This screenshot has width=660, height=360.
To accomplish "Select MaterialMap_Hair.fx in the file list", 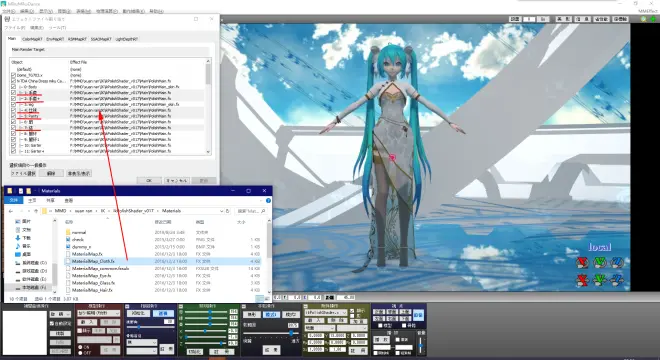I will (x=92, y=290).
